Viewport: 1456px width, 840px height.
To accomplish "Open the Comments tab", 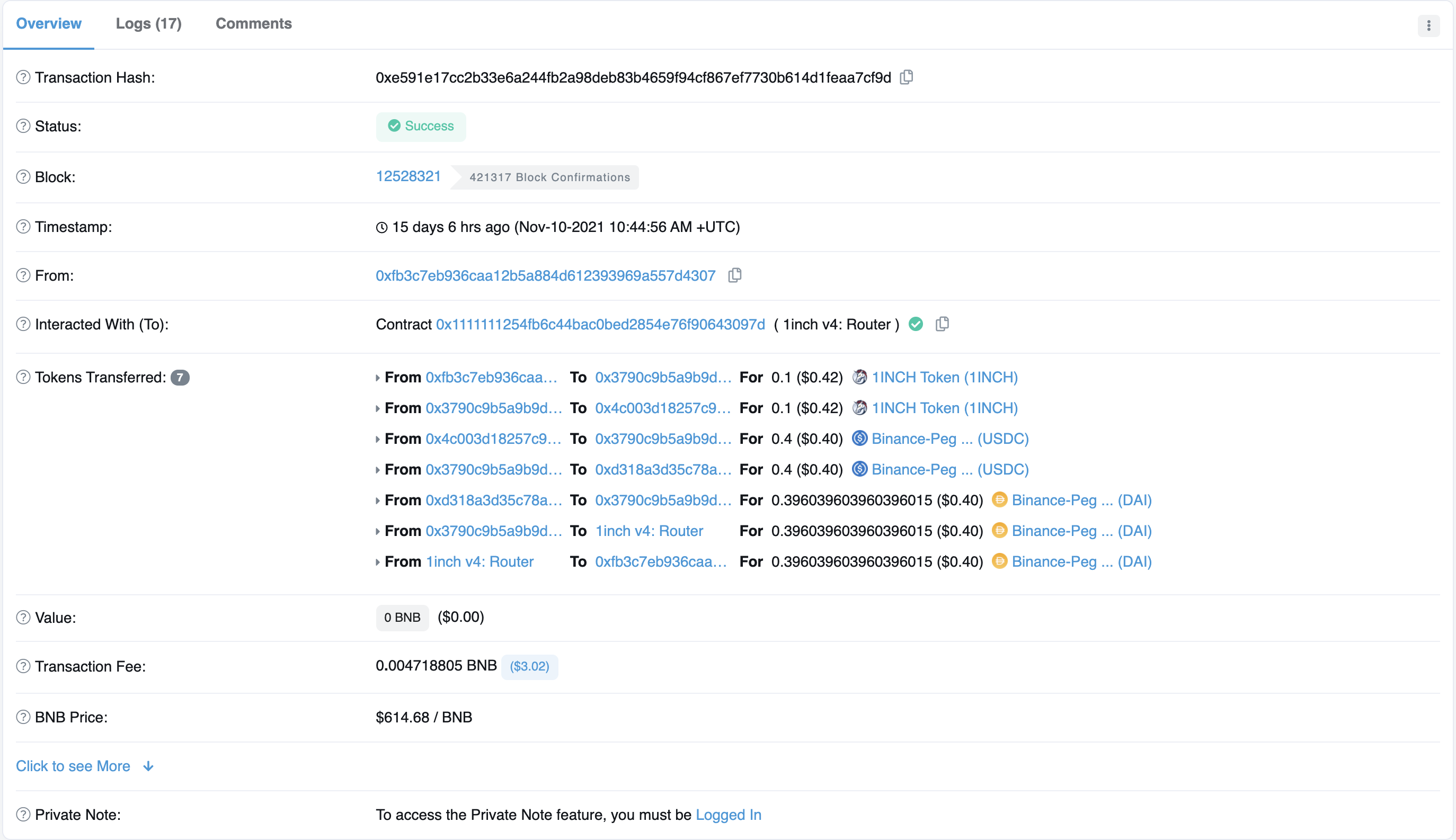I will pyautogui.click(x=254, y=24).
